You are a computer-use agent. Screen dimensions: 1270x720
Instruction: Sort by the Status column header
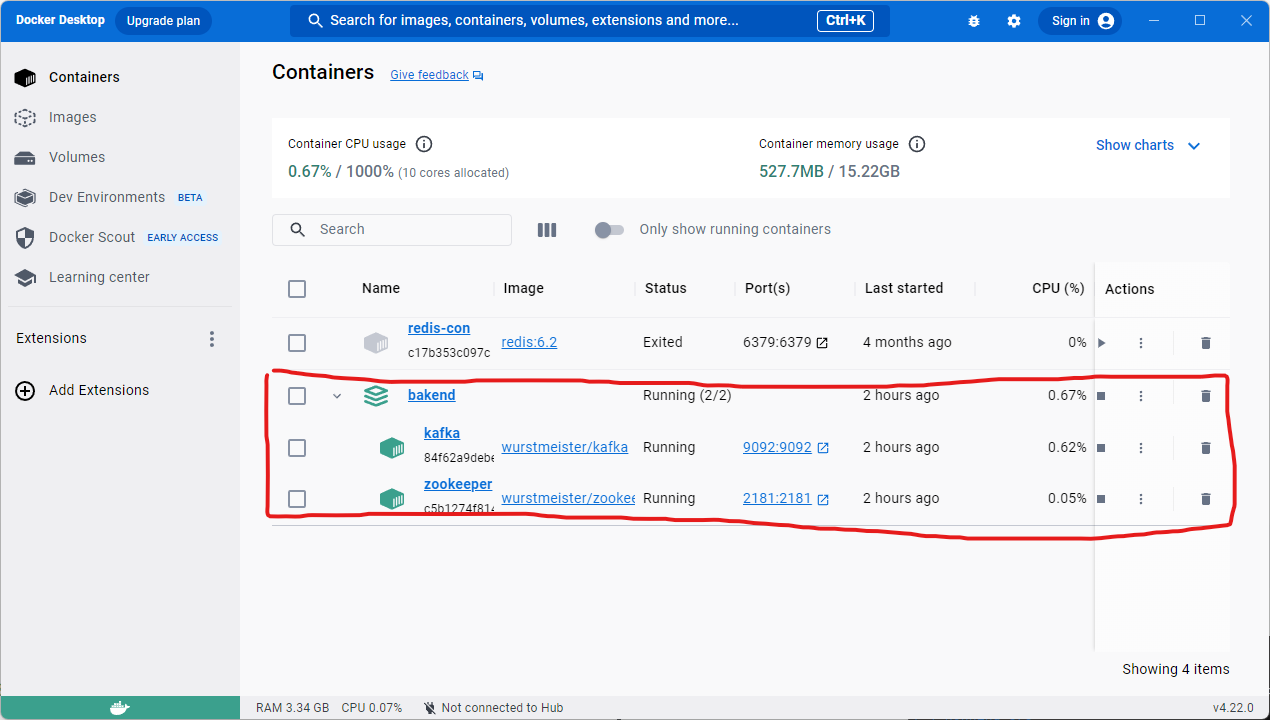[666, 288]
